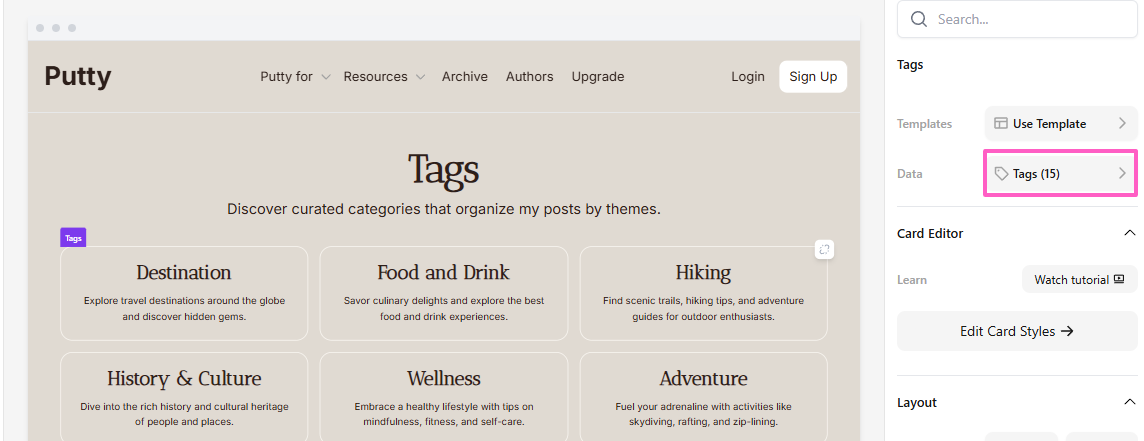Click the Upgrade nav link
The height and width of the screenshot is (441, 1144).
(x=598, y=77)
